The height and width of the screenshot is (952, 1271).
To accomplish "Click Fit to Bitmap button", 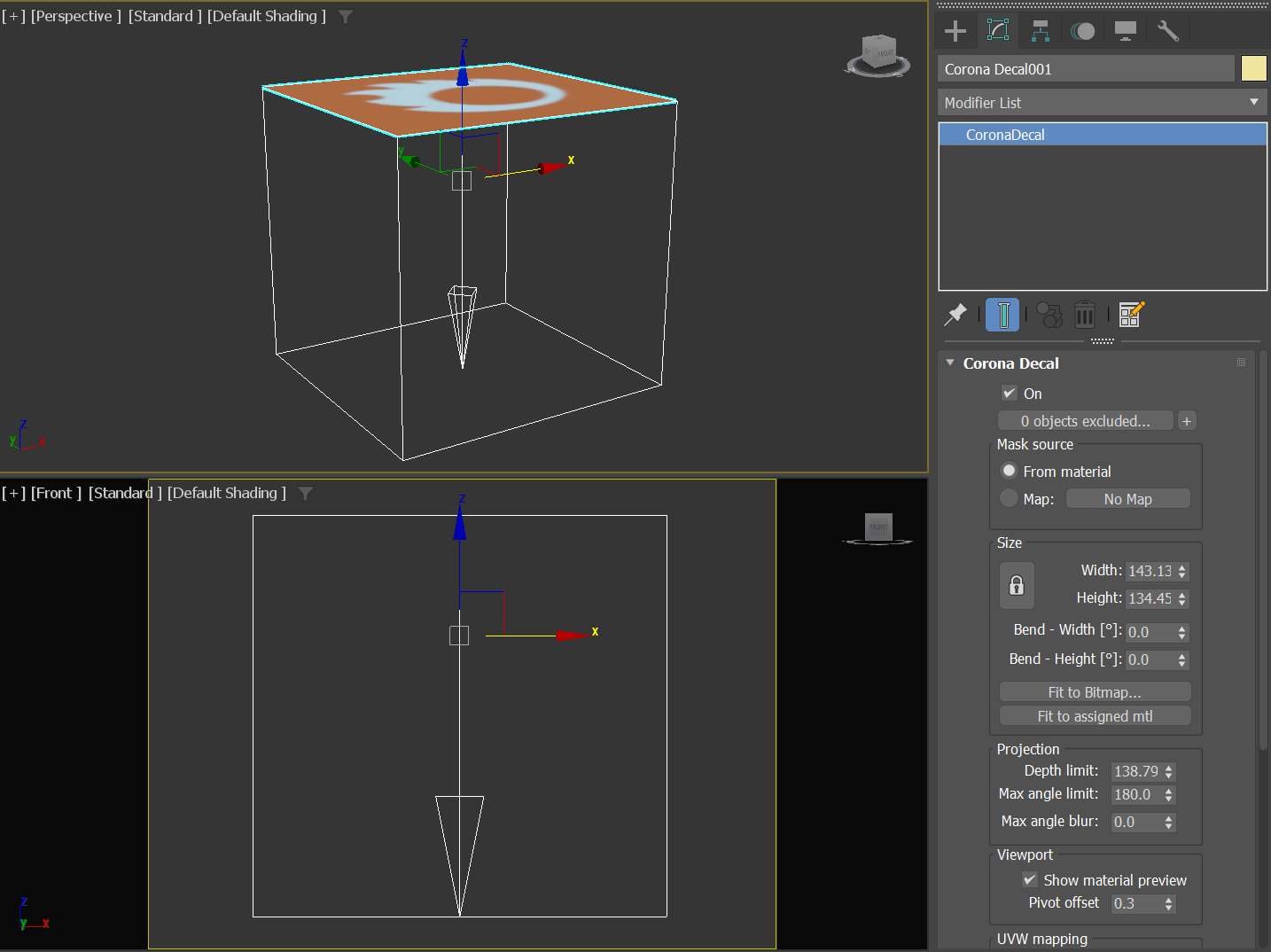I will click(x=1095, y=691).
